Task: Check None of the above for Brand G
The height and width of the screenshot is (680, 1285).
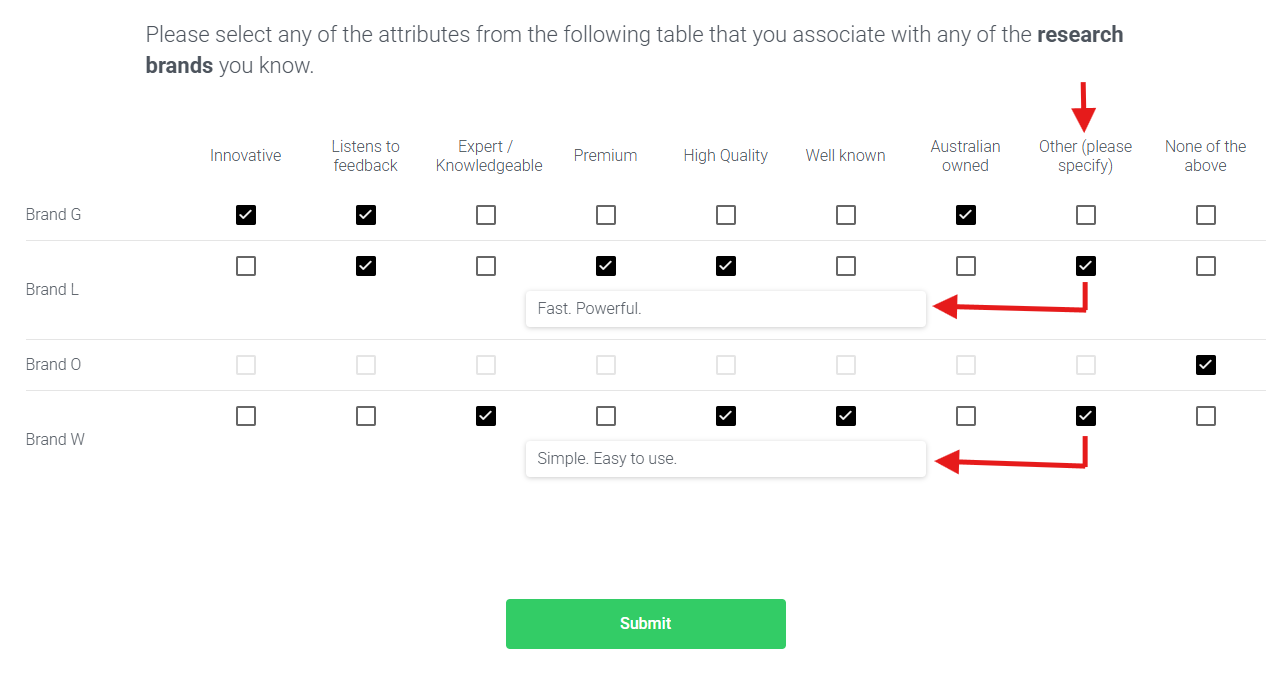Action: click(1206, 215)
